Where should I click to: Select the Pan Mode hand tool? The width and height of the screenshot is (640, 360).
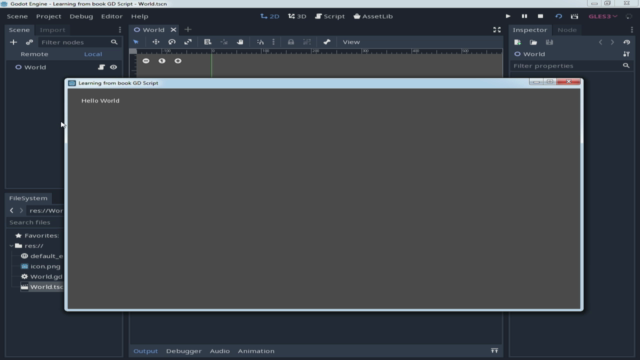tap(240, 42)
